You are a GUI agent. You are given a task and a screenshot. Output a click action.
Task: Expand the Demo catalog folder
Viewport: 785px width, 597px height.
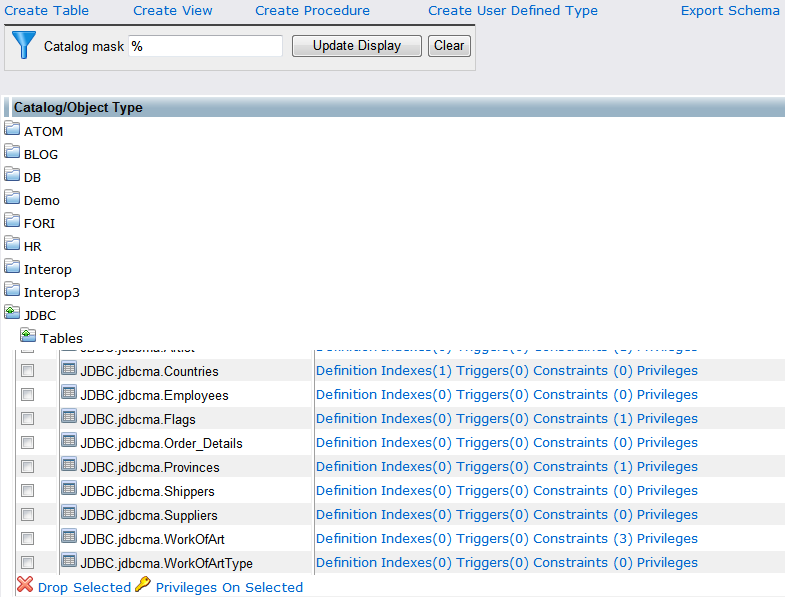coord(12,199)
